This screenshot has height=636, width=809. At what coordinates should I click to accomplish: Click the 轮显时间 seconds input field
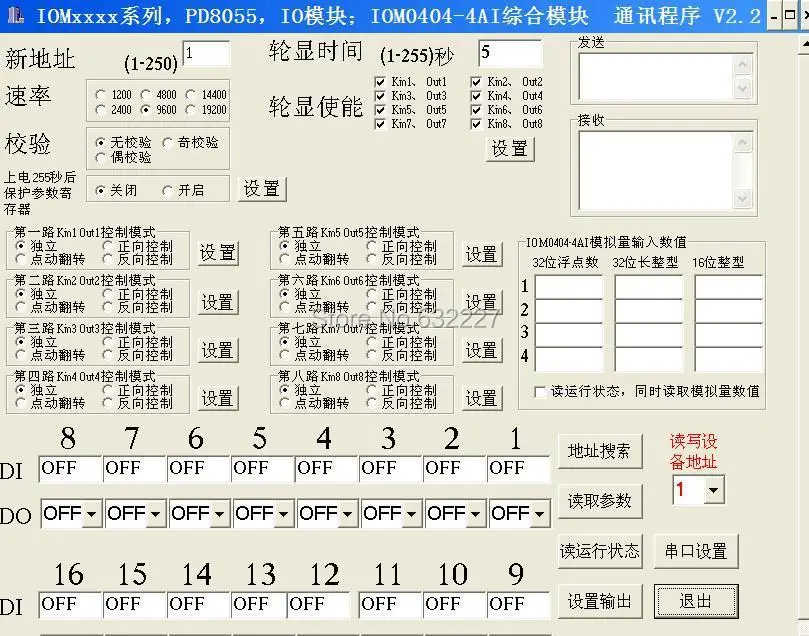tap(510, 53)
